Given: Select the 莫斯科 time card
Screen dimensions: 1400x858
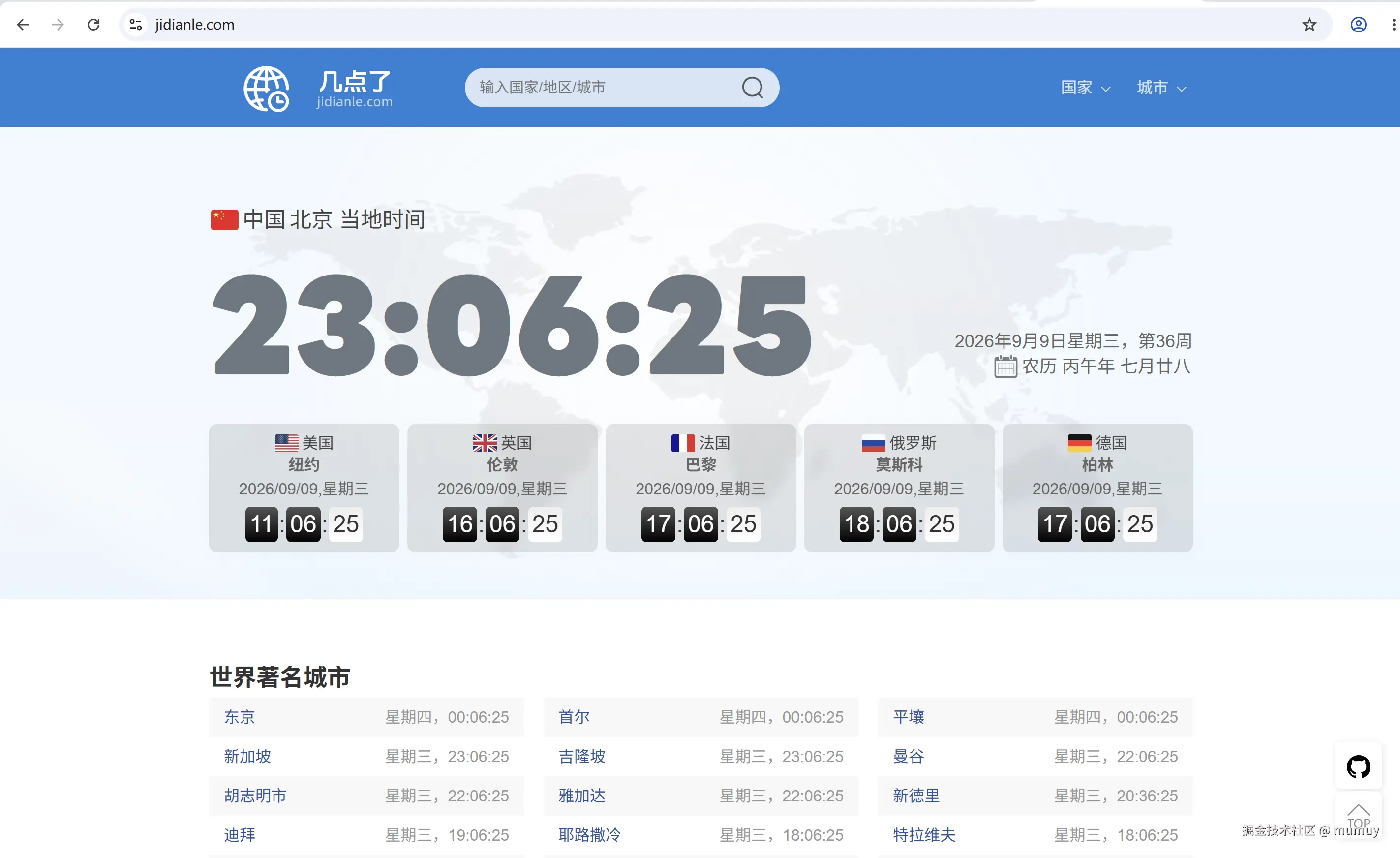Looking at the screenshot, I should tap(899, 488).
